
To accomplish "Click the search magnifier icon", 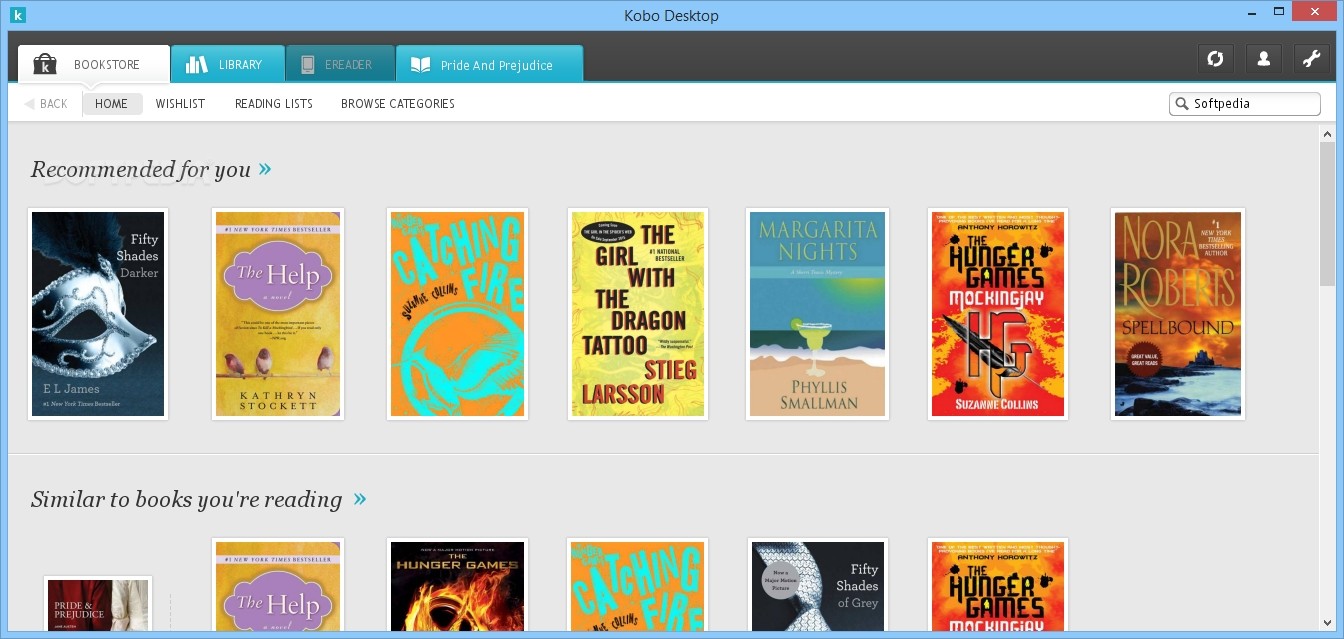I will click(1182, 104).
